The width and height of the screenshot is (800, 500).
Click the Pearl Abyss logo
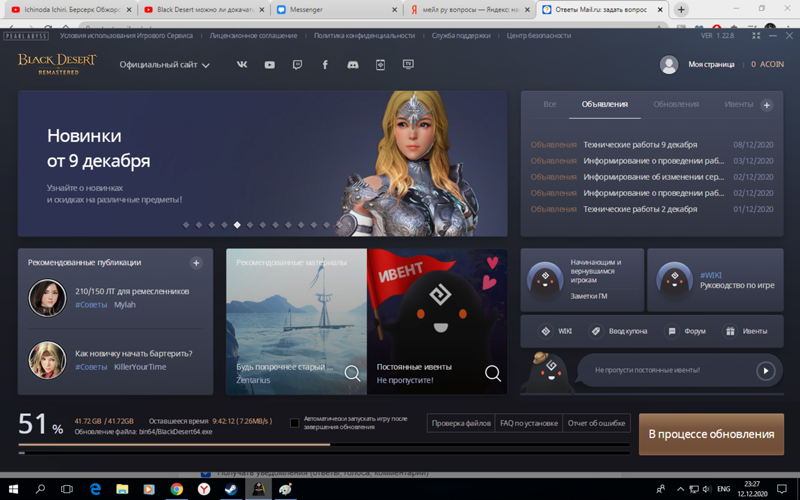tap(26, 36)
